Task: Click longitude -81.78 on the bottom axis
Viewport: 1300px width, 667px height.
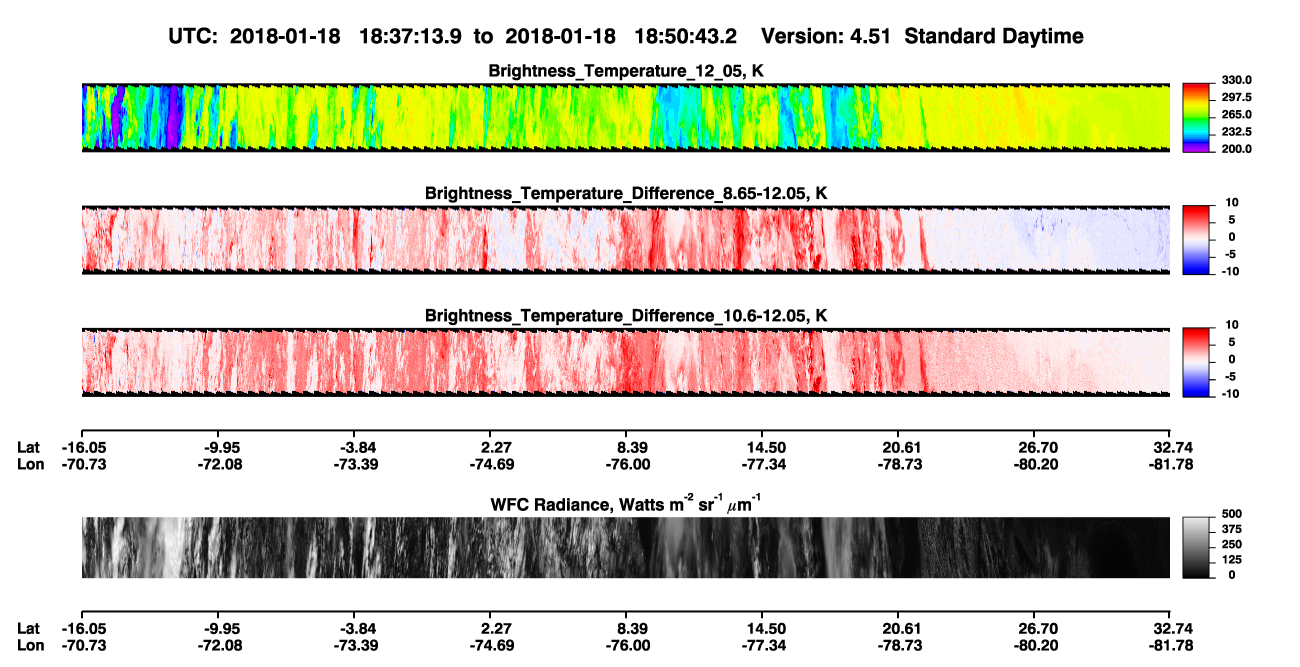Action: point(1170,646)
